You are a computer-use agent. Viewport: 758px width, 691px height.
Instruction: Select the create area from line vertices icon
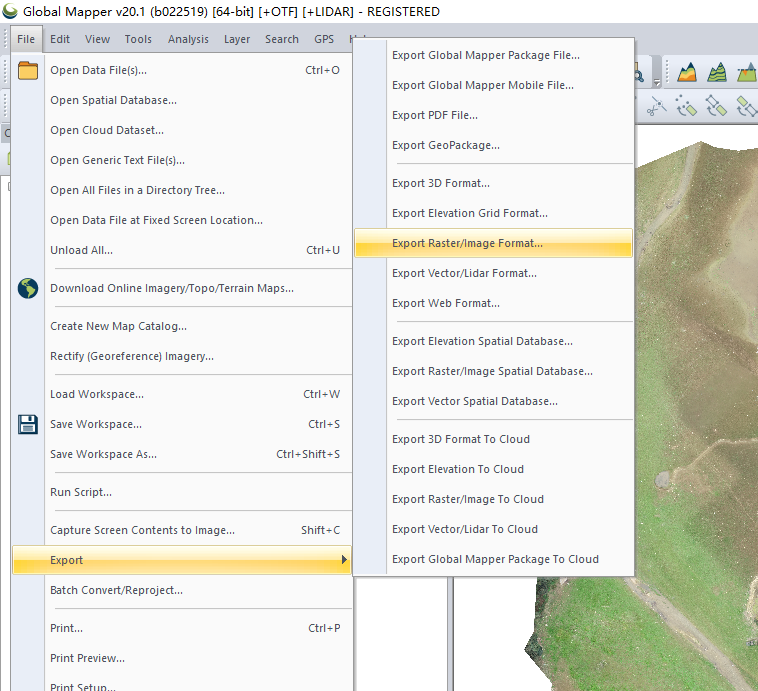[x=716, y=106]
